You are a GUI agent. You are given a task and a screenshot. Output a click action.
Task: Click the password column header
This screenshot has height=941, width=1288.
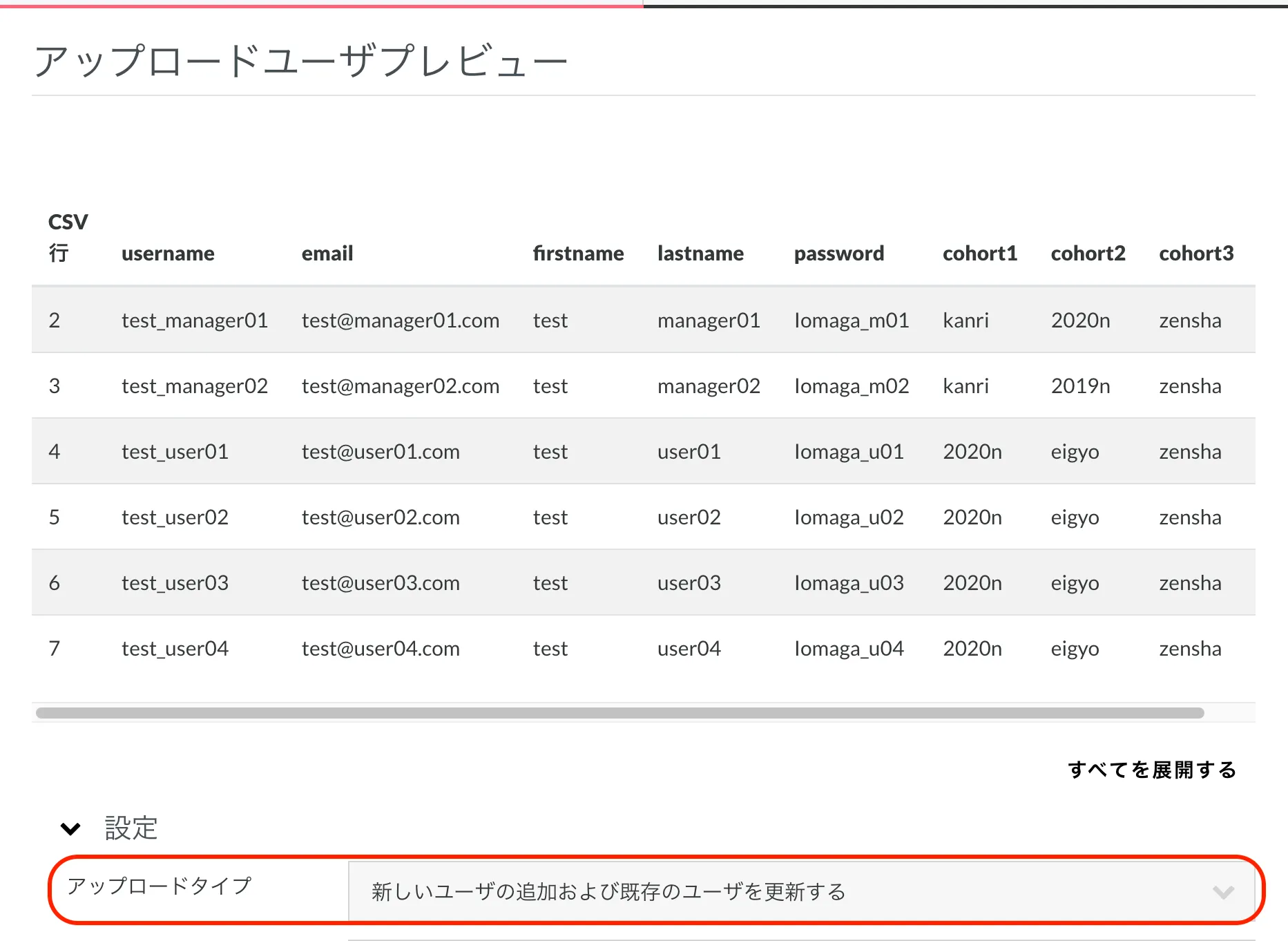838,254
